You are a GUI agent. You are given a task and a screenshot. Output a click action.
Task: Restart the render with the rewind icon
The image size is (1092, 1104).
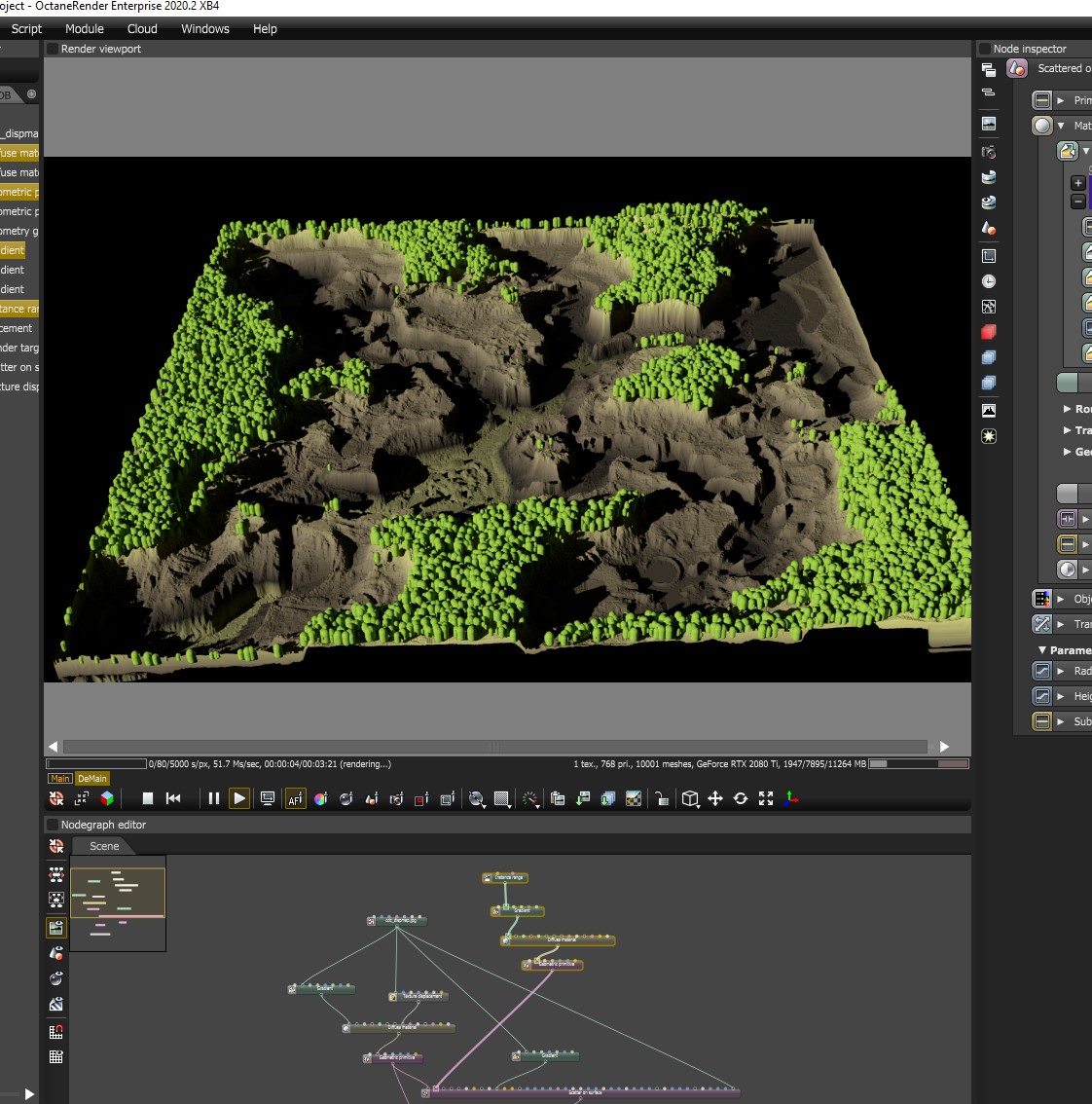coord(173,798)
